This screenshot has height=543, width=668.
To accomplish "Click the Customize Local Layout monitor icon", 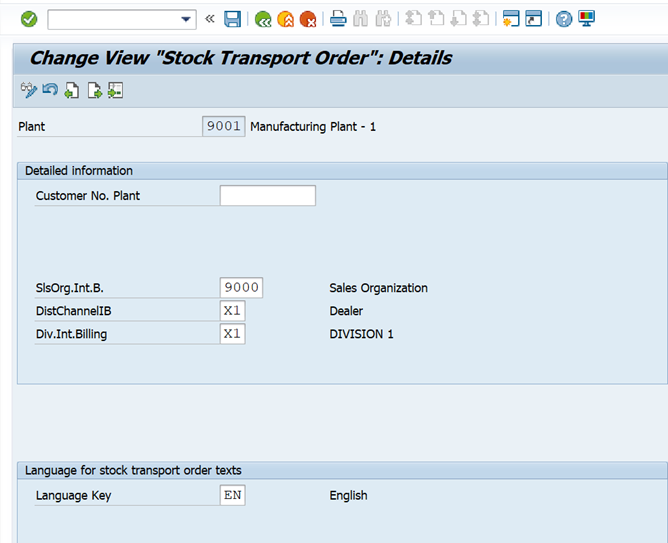I will pos(587,19).
